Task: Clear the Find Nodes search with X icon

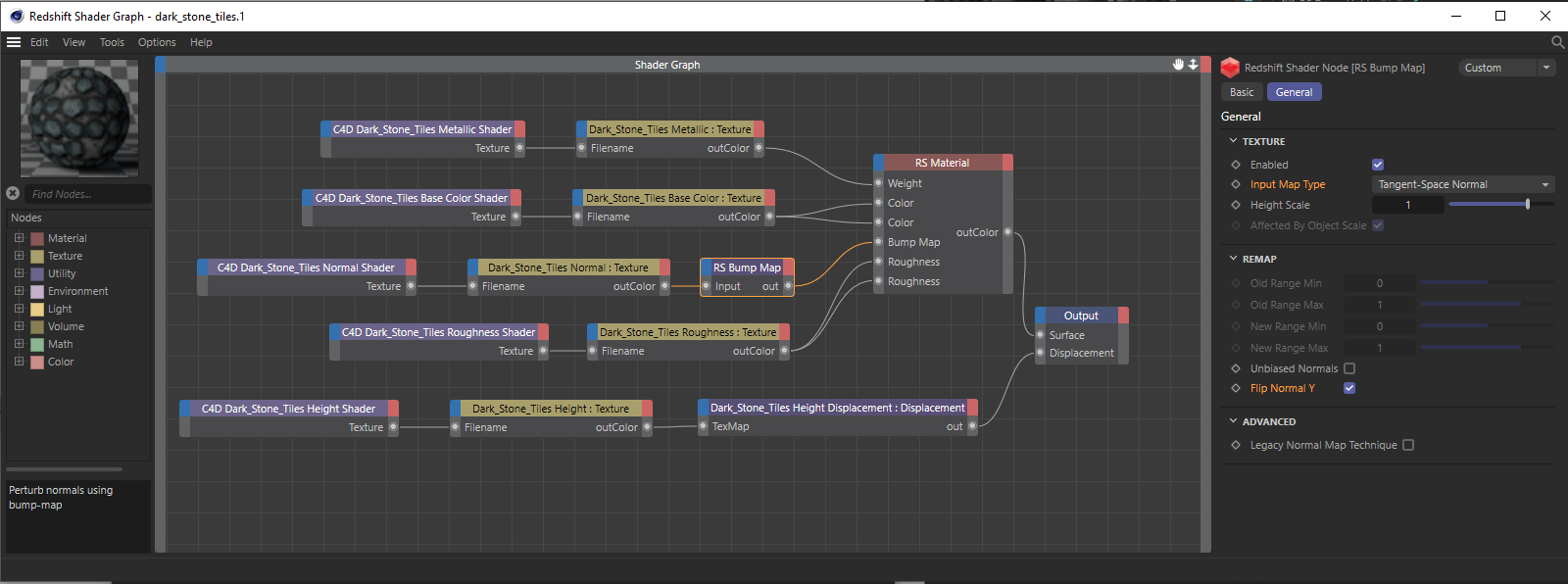Action: click(x=13, y=194)
